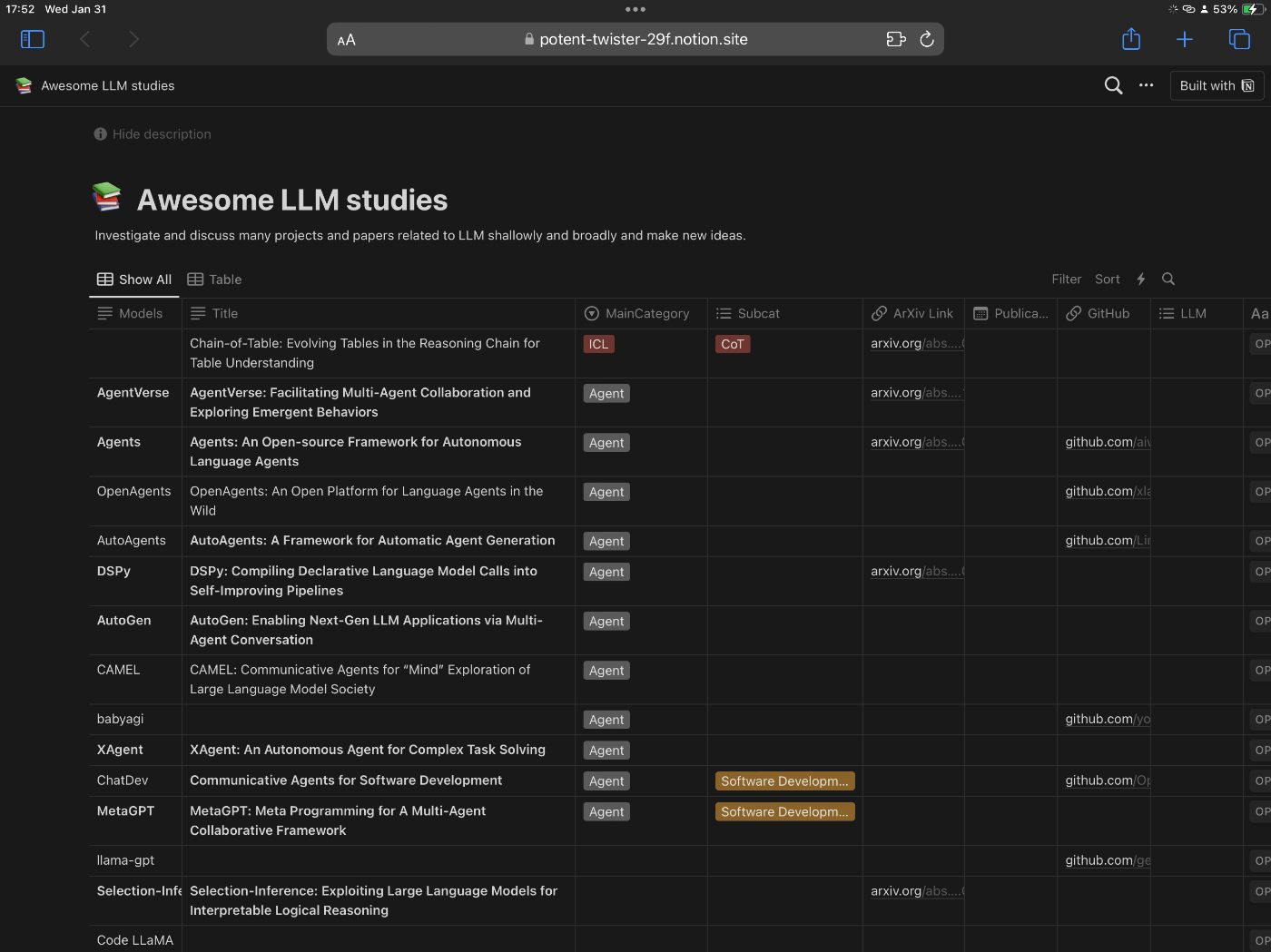Viewport: 1271px width, 952px height.
Task: Open arxiv link in the Agents row
Action: click(916, 442)
